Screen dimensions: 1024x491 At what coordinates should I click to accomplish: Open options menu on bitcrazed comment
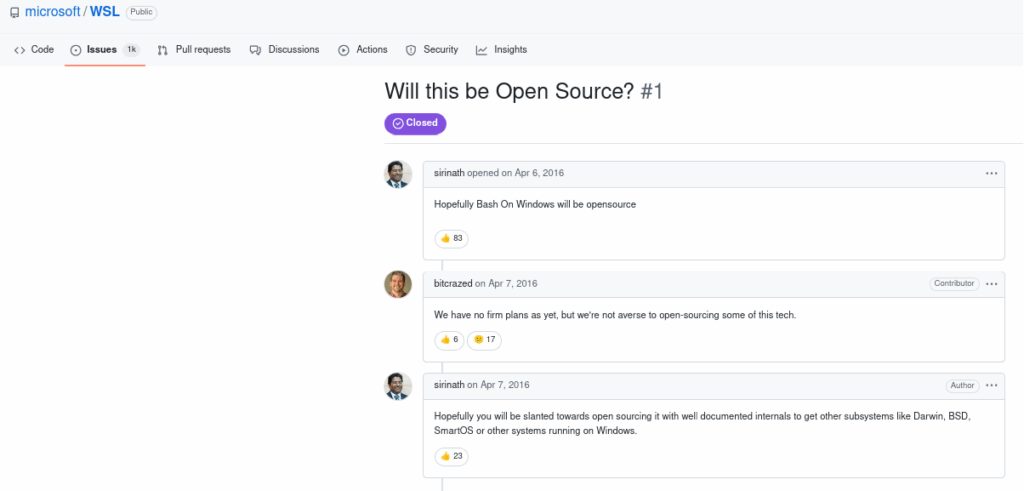991,284
